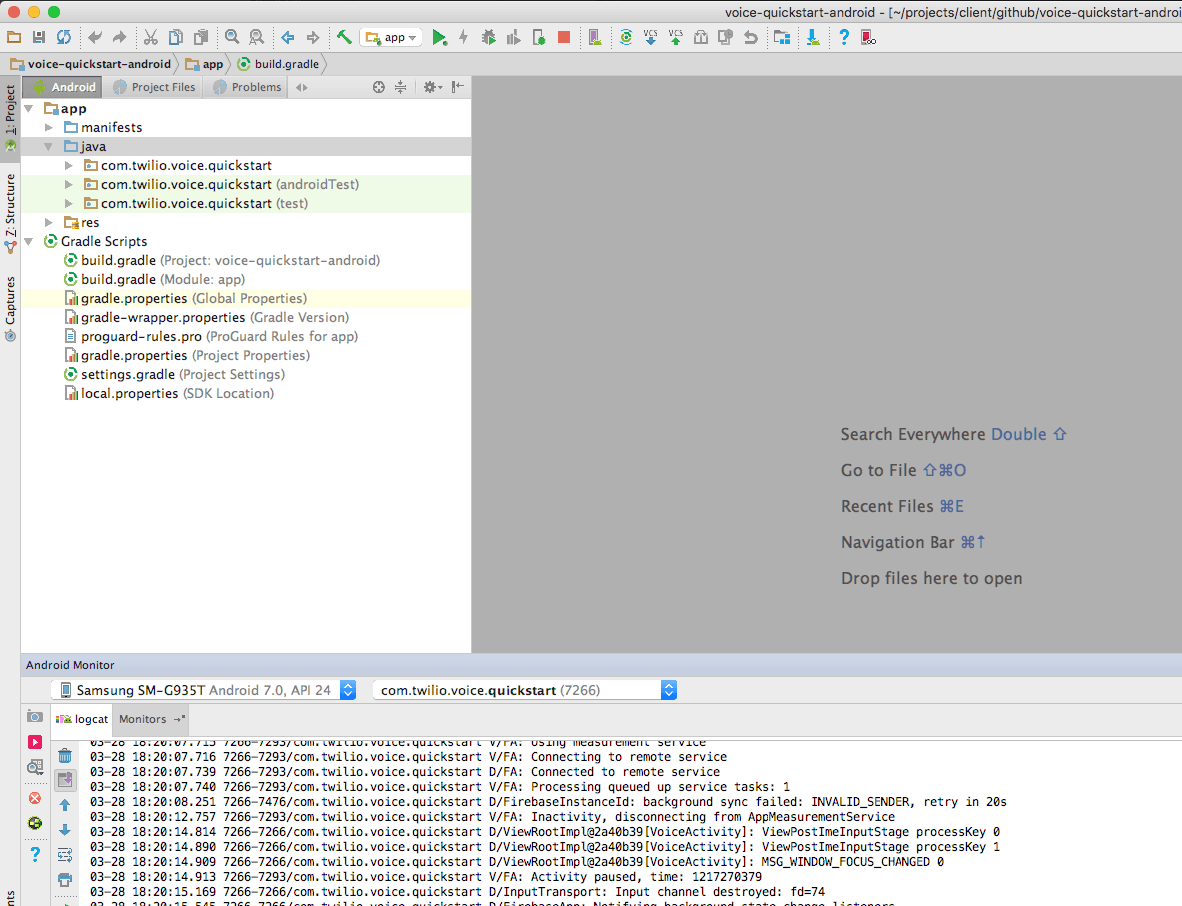
Task: Switch to the Monitors tab
Action: [143, 719]
